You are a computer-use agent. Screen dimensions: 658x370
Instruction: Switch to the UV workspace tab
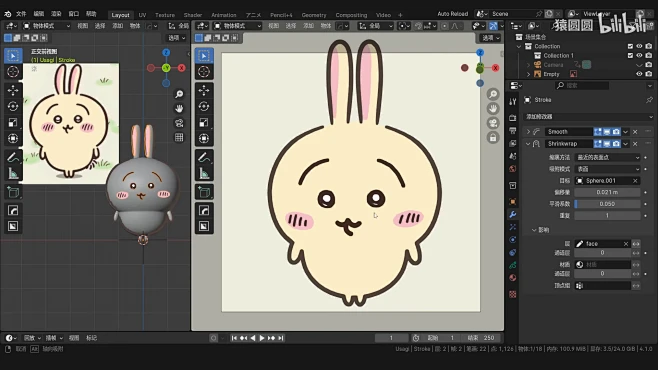pyautogui.click(x=142, y=15)
